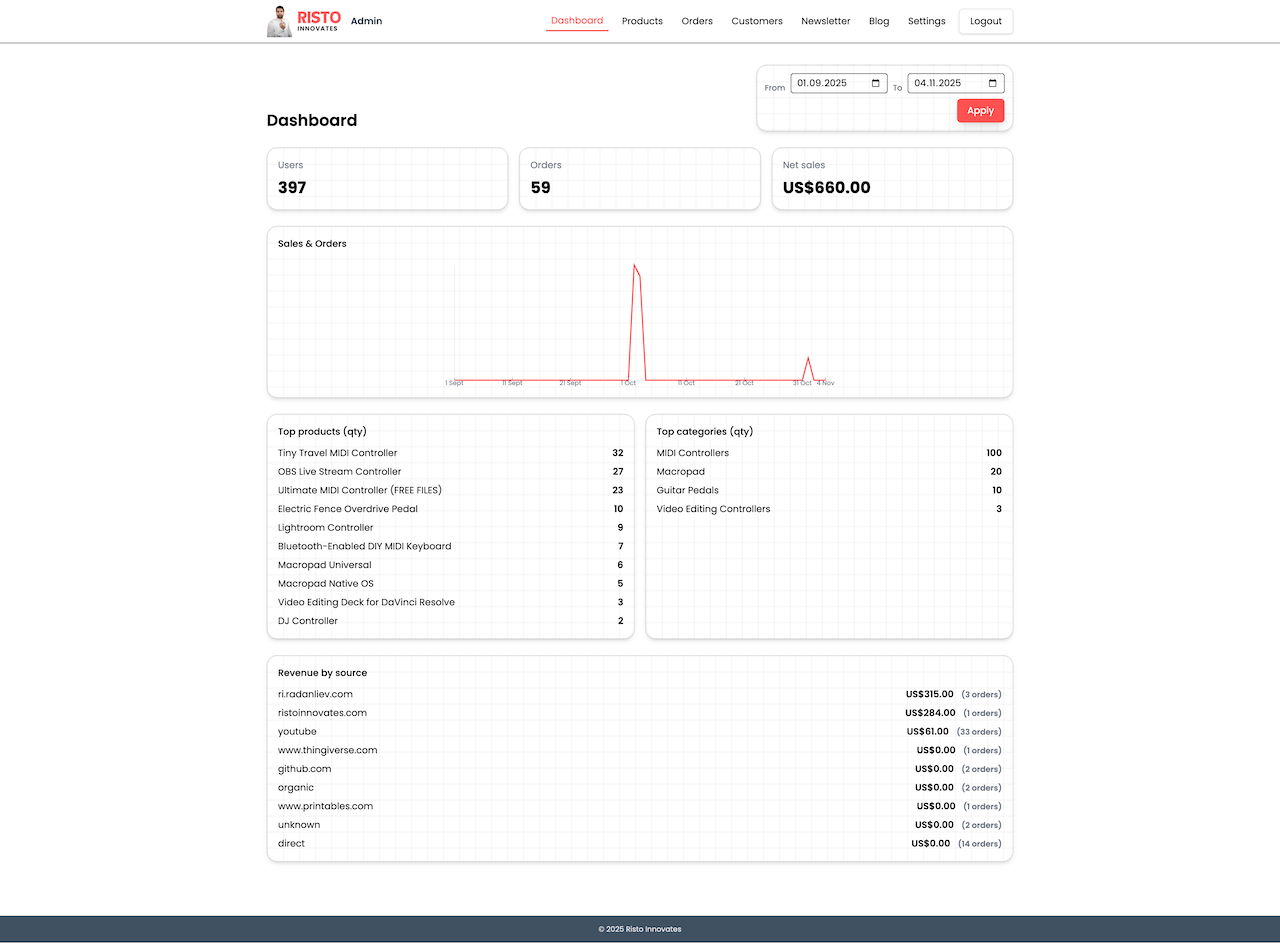Viewport: 1280px width, 943px height.
Task: Click the © 2025 Risto Innovates footer text
Action: coord(640,929)
